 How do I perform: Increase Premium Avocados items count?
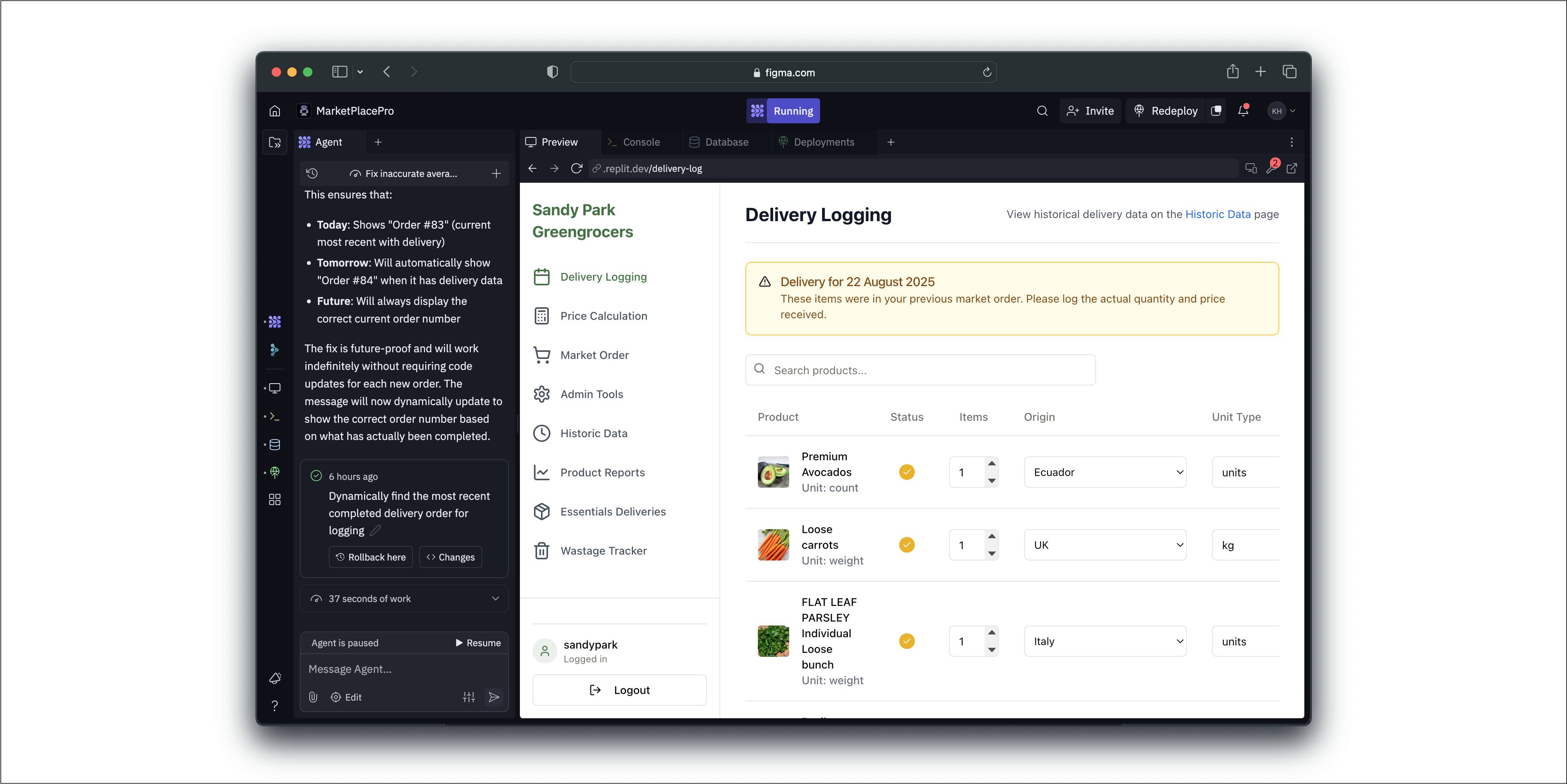(x=992, y=463)
